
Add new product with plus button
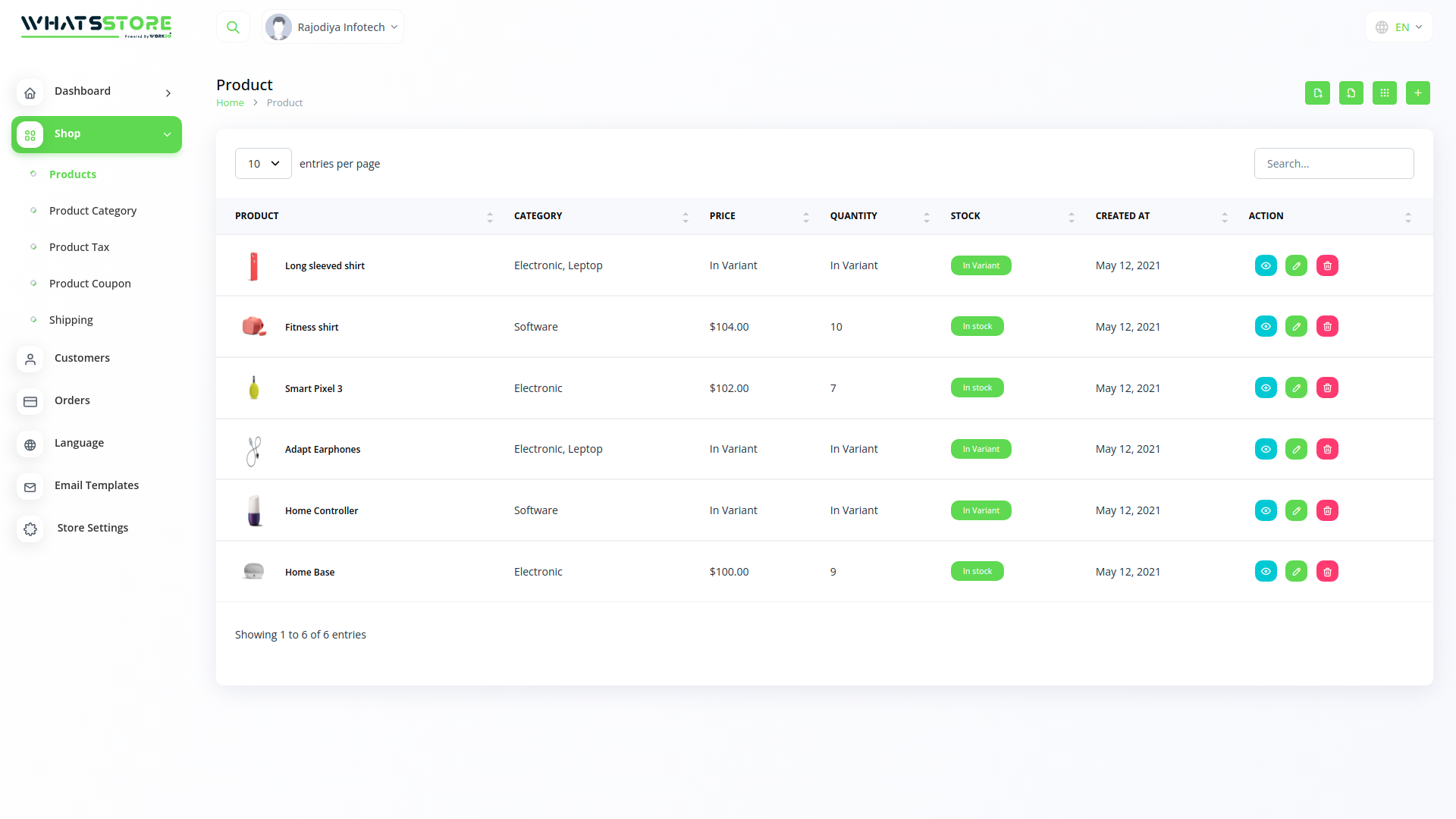click(x=1417, y=93)
